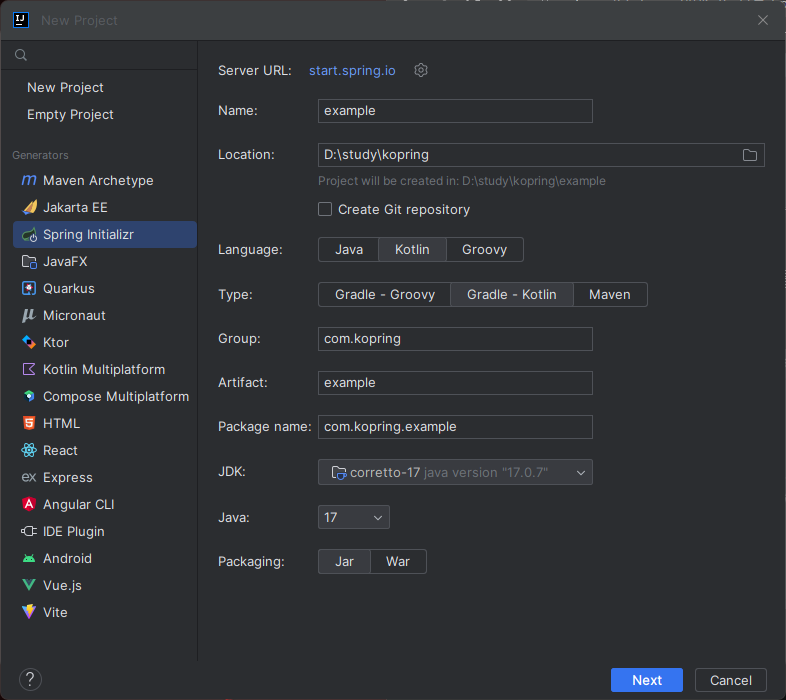
Task: Choose Gradle - Kotlin build type
Action: 512,294
